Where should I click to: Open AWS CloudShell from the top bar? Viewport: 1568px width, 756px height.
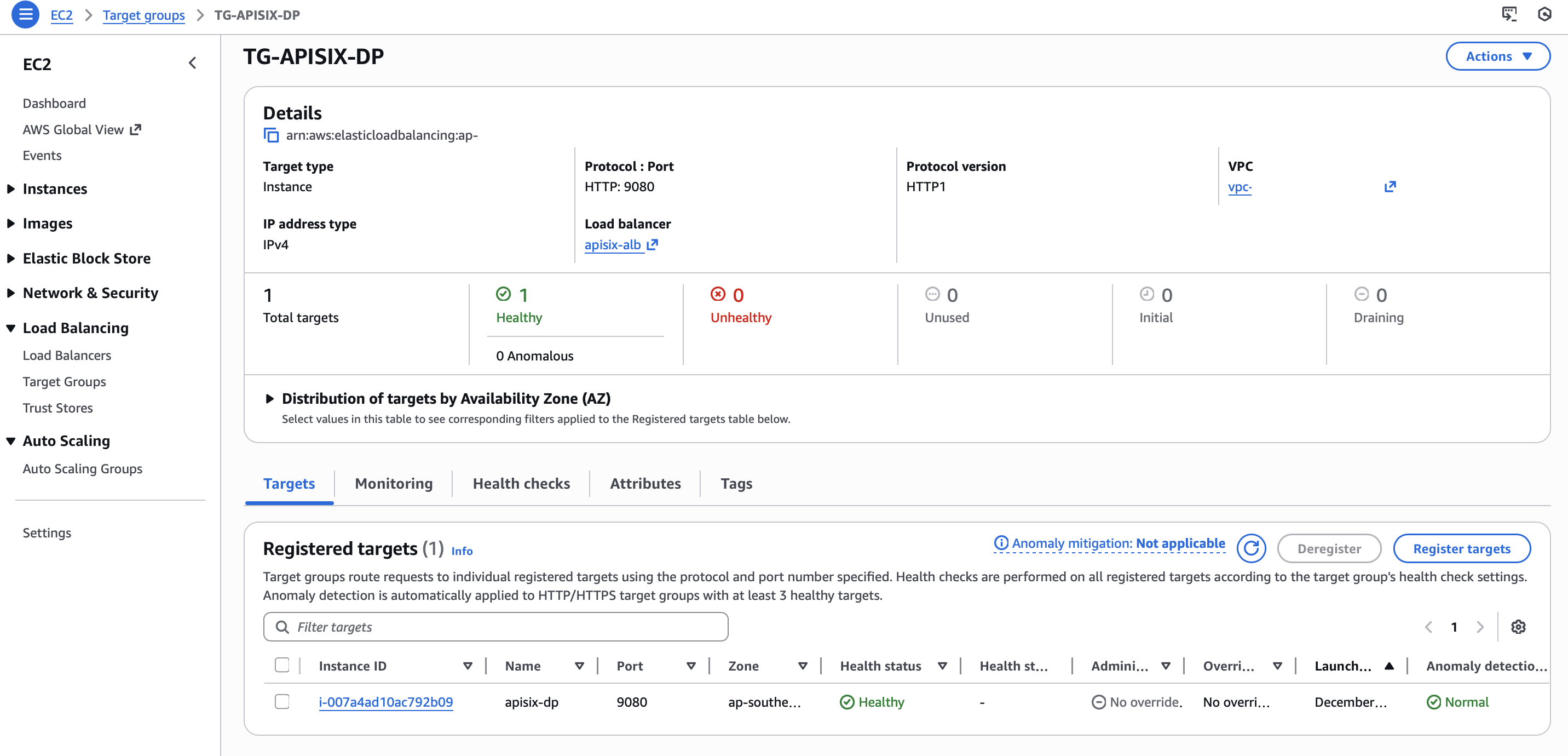[1510, 15]
